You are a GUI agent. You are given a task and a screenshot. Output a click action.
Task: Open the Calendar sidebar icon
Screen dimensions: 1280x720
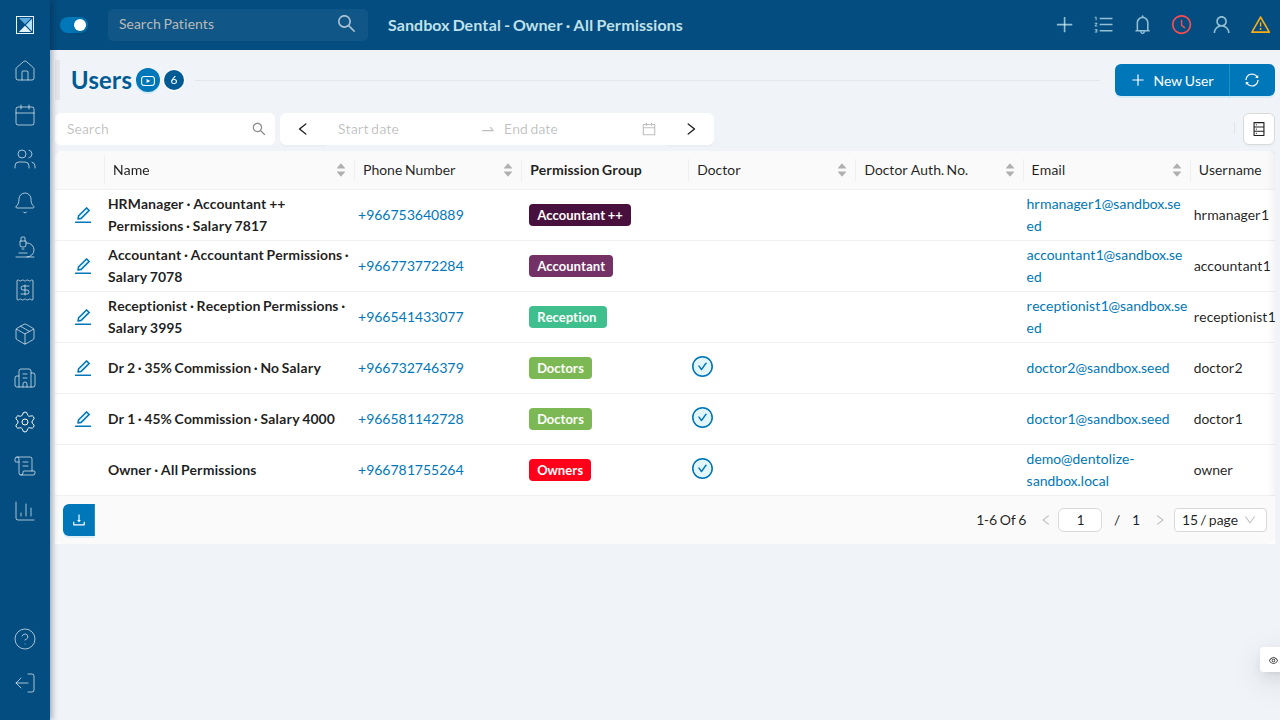(25, 115)
